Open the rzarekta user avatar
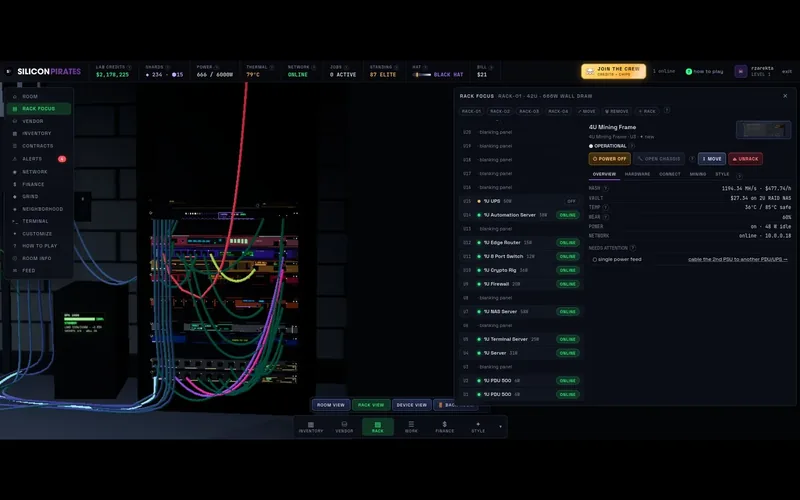 (x=741, y=71)
